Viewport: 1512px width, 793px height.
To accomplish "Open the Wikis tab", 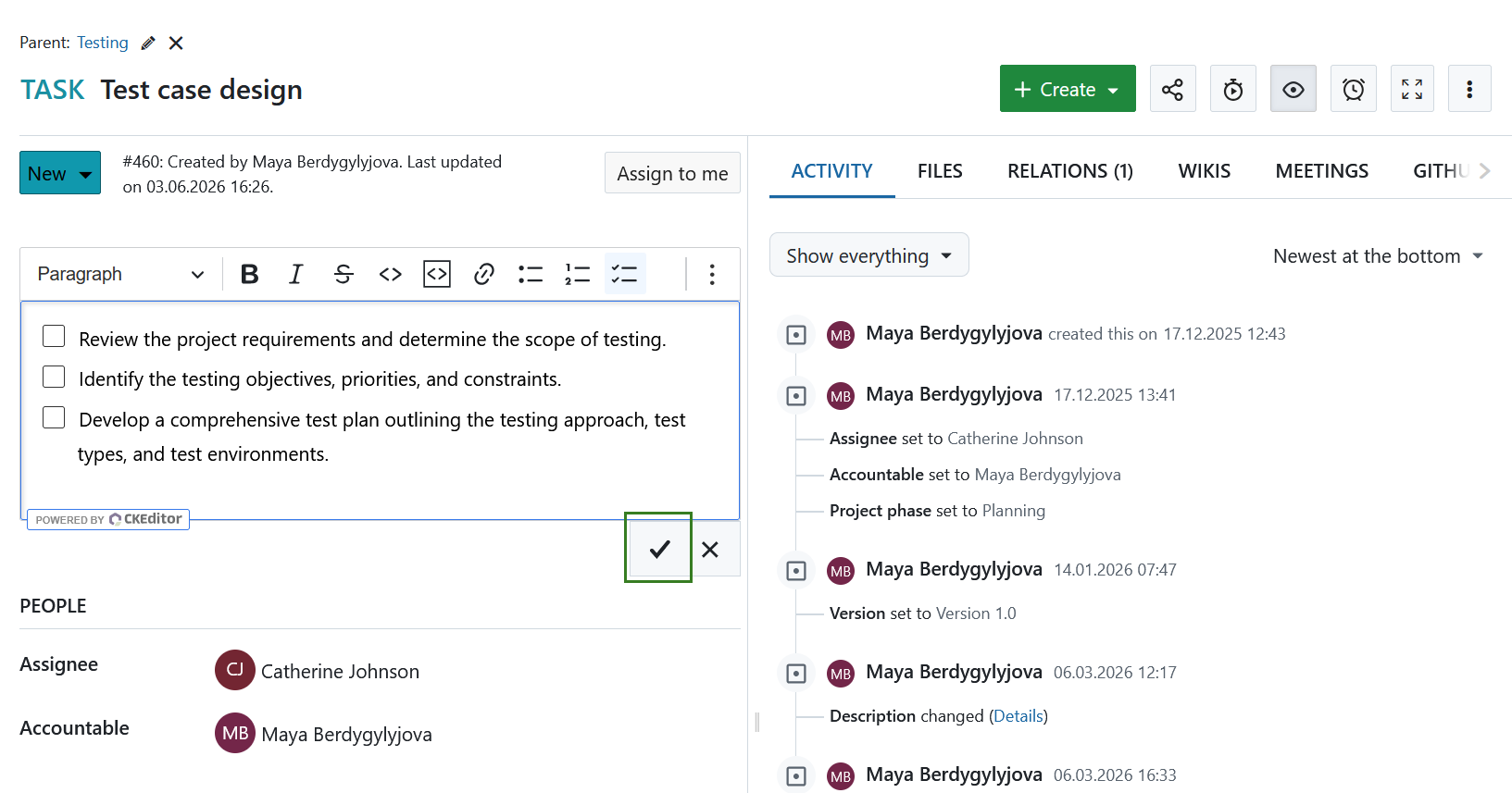I will (x=1205, y=171).
